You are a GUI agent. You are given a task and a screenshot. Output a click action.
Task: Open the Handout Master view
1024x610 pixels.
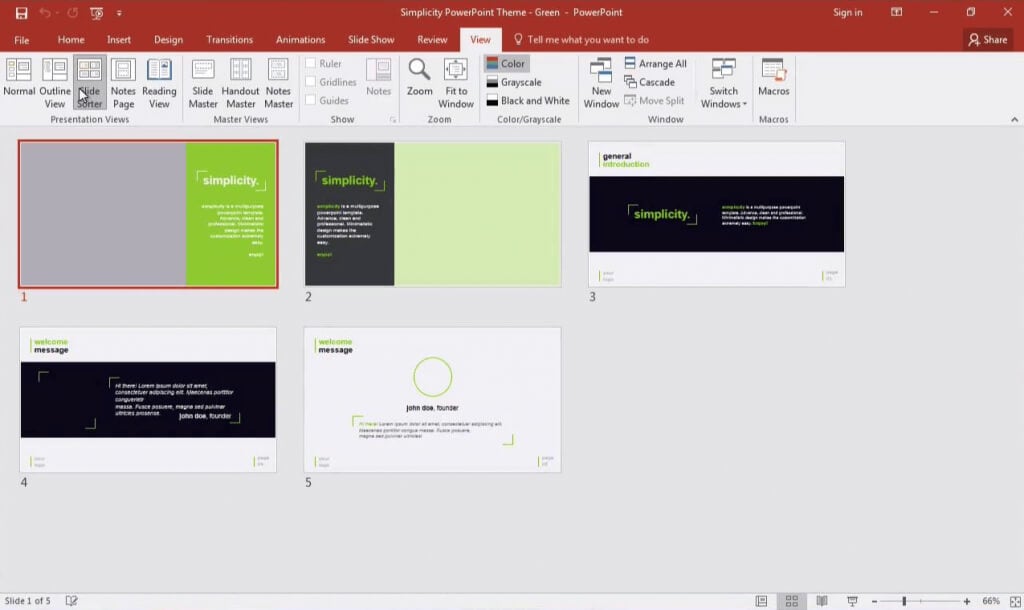(x=240, y=80)
